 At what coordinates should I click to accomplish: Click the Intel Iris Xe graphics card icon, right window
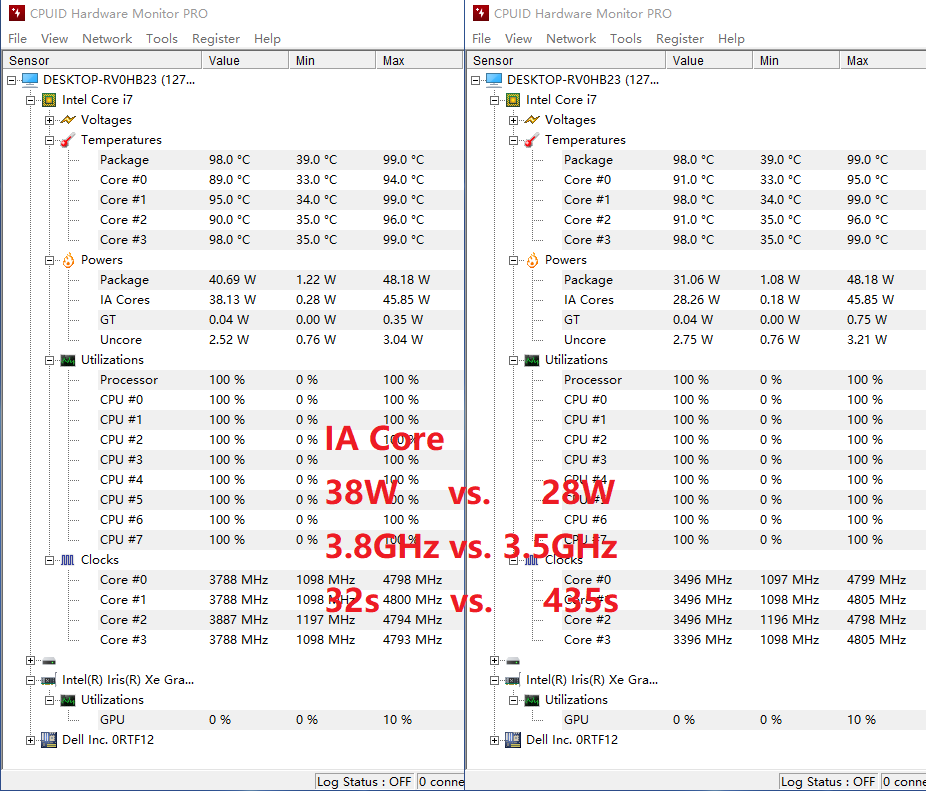click(513, 680)
